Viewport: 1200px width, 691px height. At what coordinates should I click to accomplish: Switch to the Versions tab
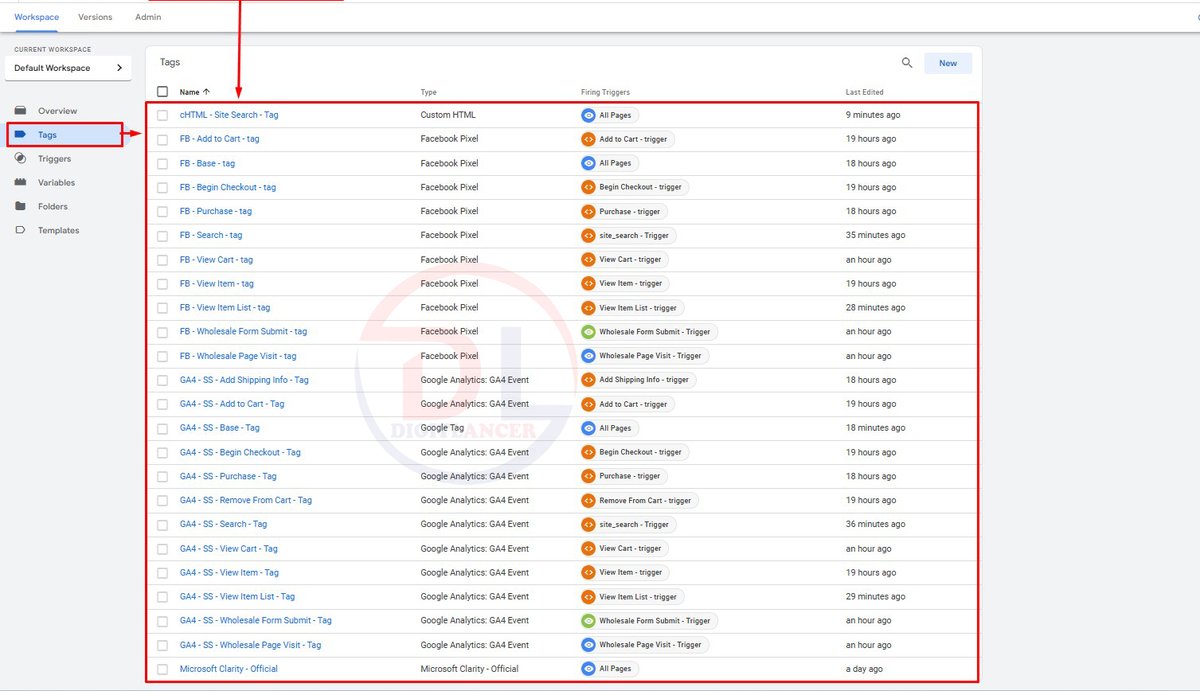95,17
